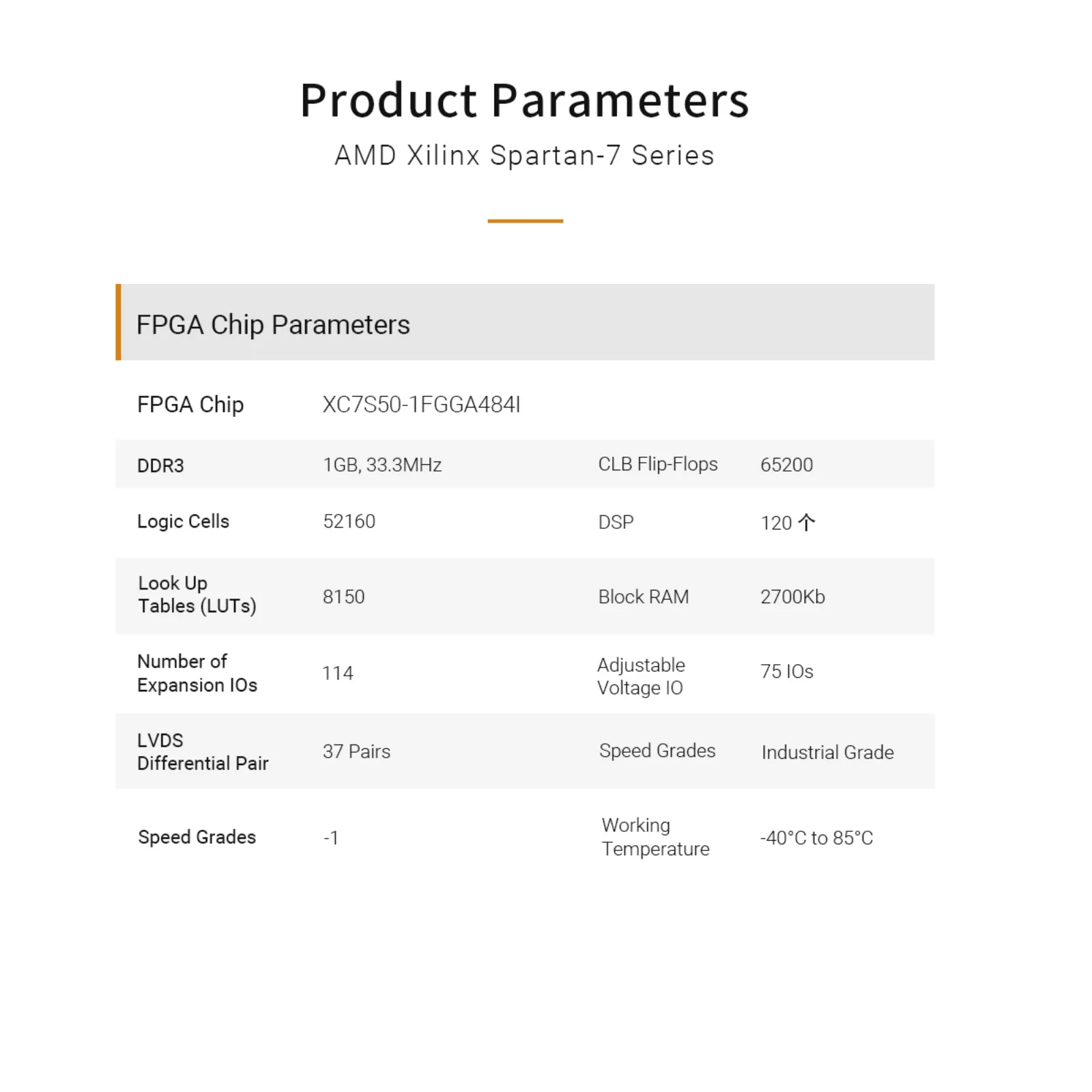Click the Look Up Tables (LUTs) label
Image resolution: width=1092 pixels, height=1092 pixels.
(197, 594)
